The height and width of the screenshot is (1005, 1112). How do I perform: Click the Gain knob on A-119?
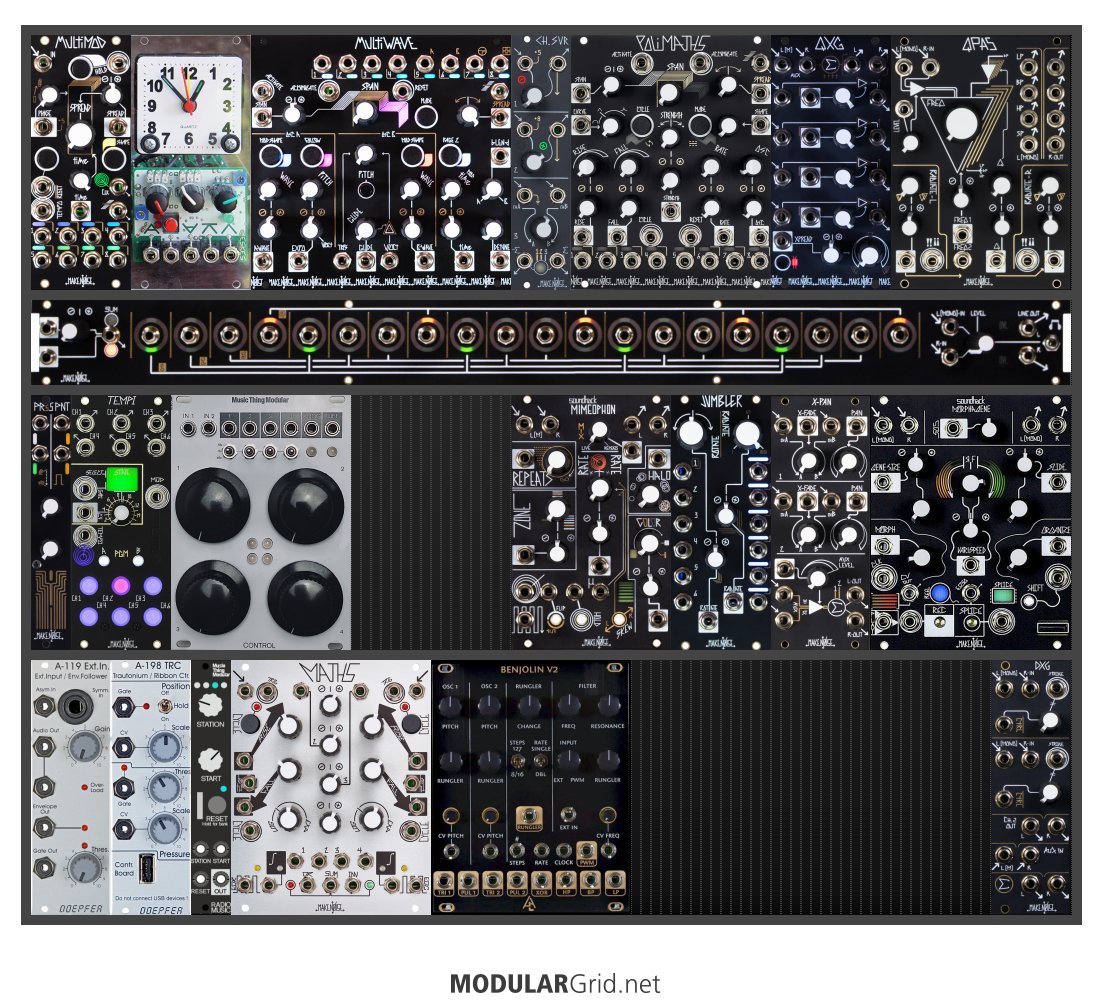(x=84, y=748)
